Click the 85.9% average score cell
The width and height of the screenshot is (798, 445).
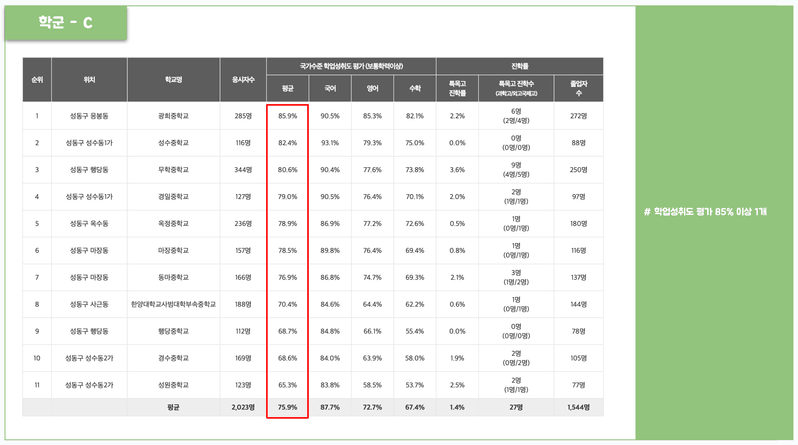point(288,116)
